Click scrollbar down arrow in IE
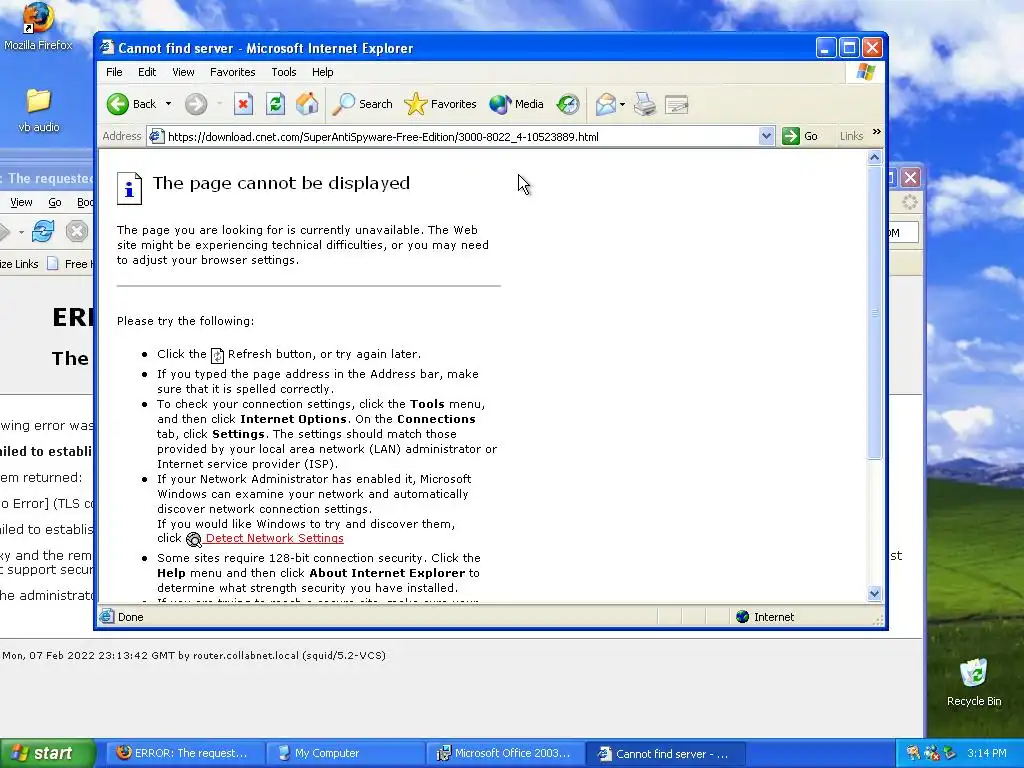This screenshot has height=768, width=1024. pyautogui.click(x=874, y=594)
